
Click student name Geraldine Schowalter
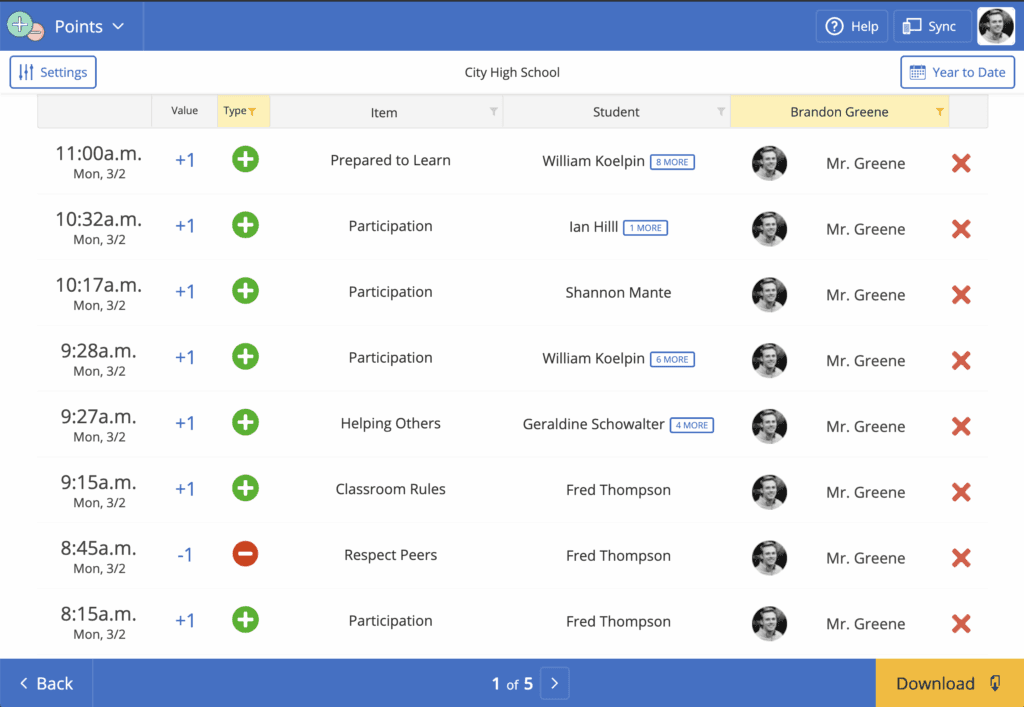[x=594, y=424]
